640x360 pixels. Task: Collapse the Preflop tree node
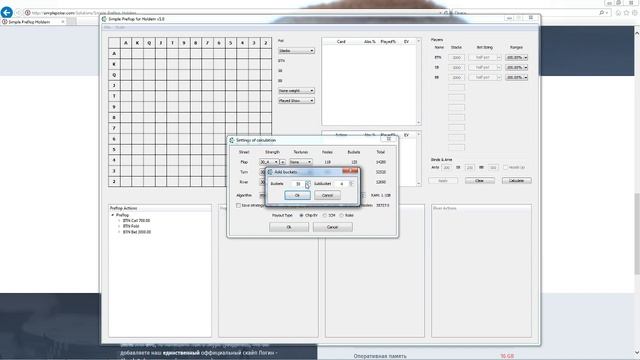pyautogui.click(x=113, y=215)
